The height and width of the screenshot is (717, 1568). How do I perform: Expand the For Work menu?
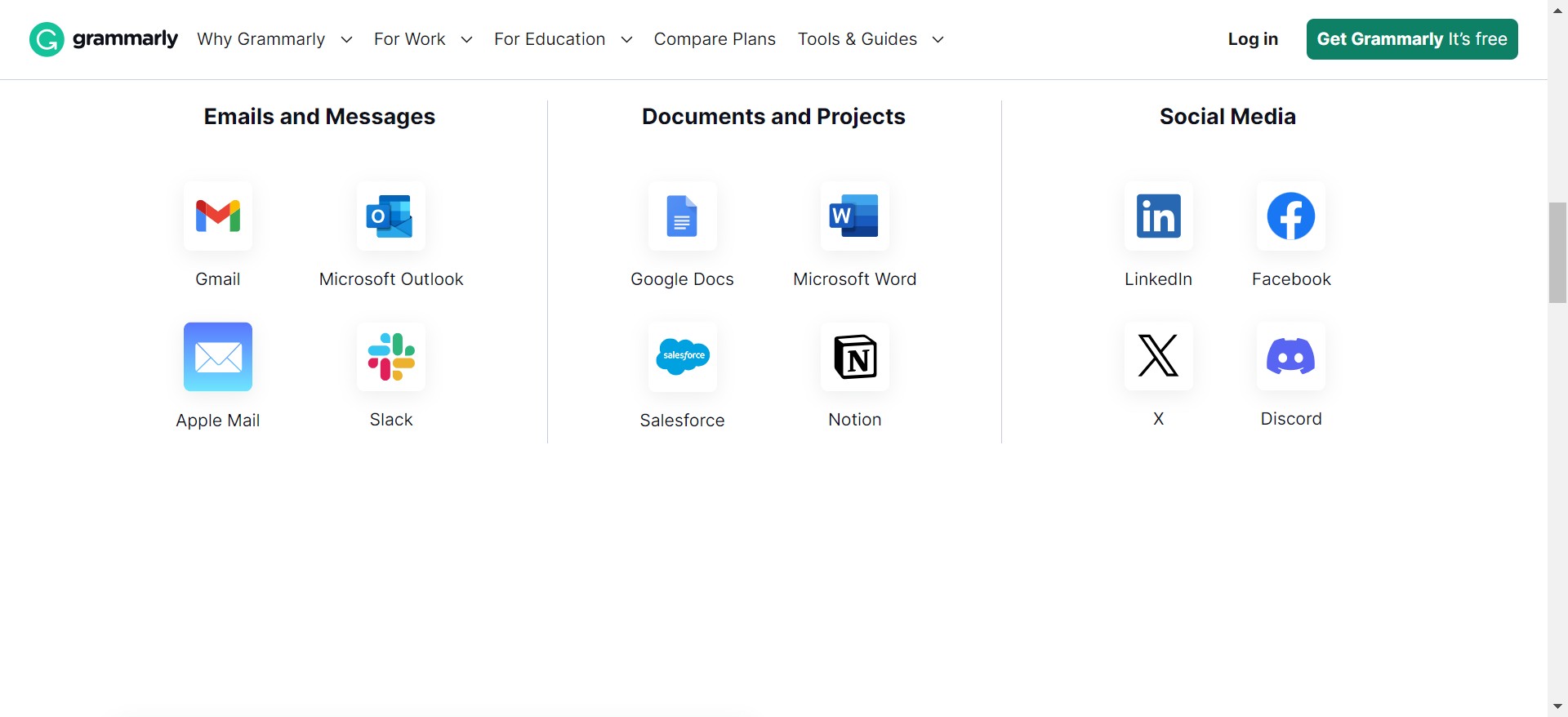coord(422,39)
